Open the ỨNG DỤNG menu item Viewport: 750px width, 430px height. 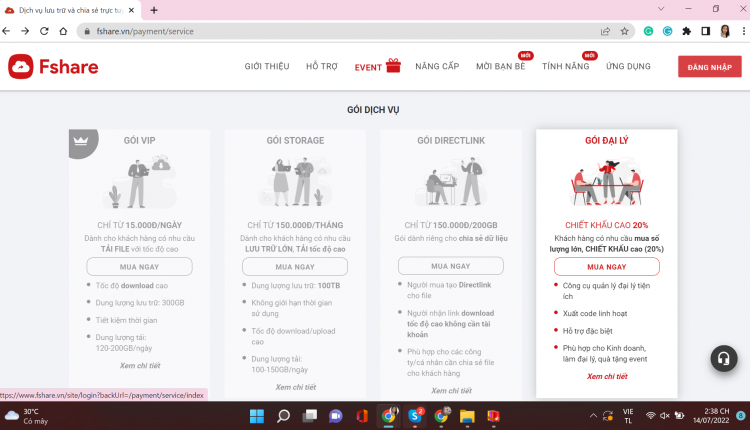(628, 66)
